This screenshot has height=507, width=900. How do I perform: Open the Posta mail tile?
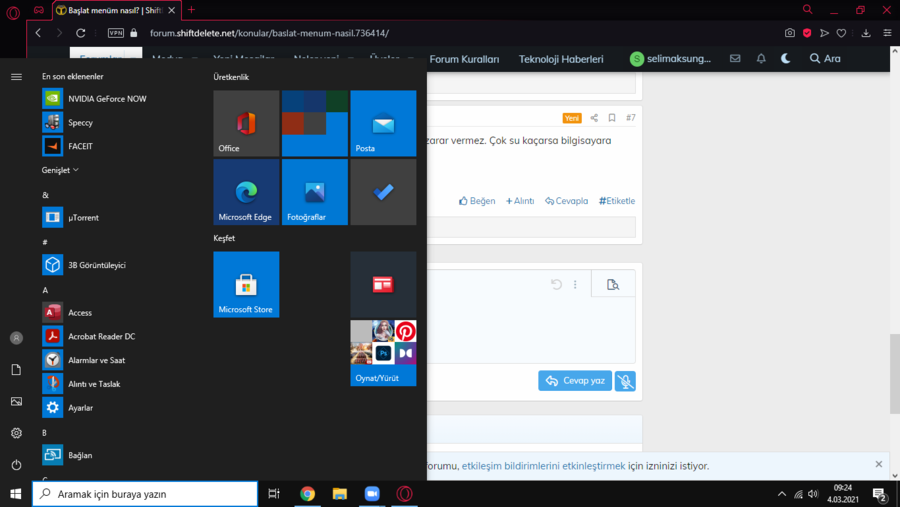click(383, 123)
